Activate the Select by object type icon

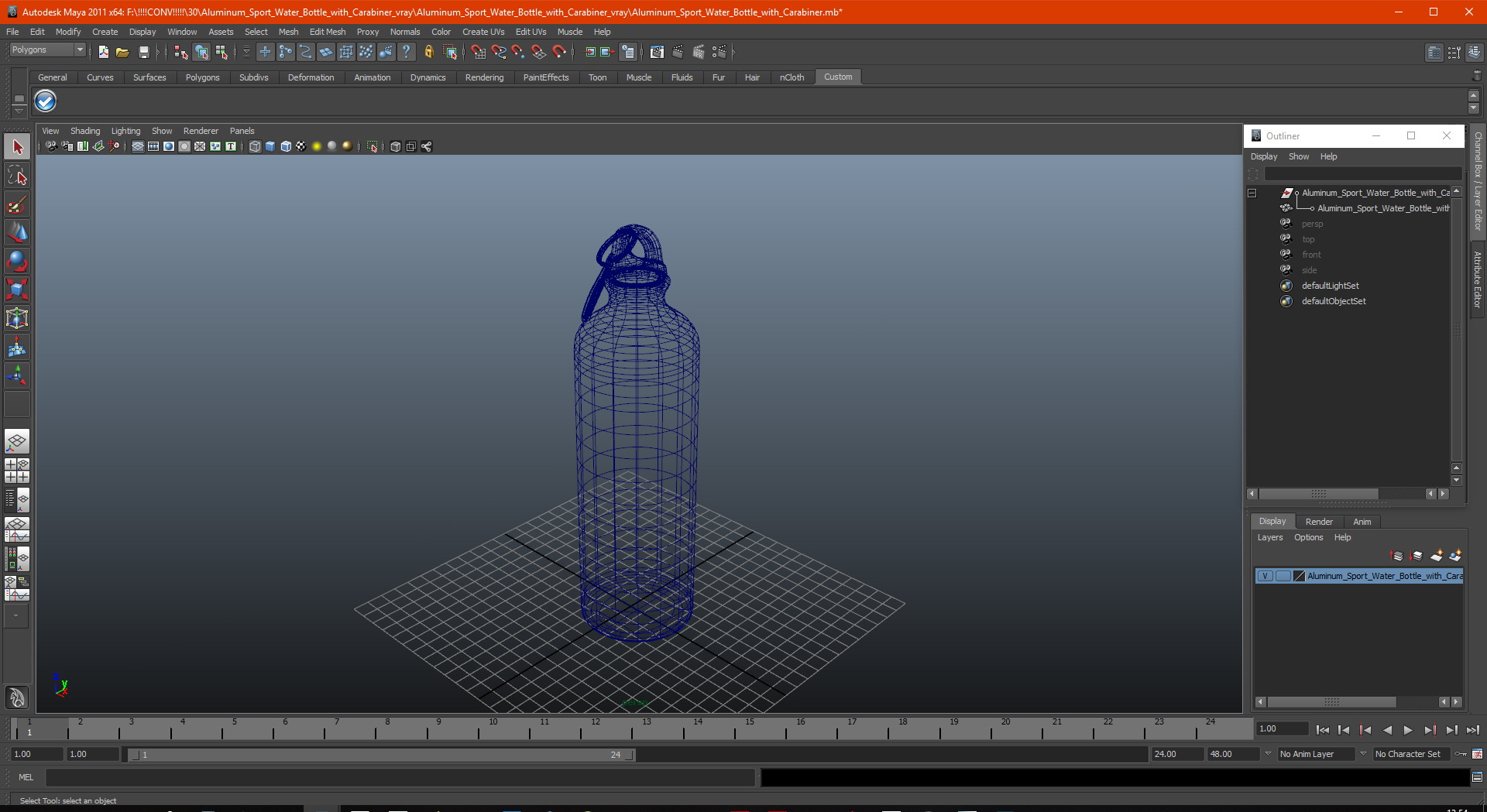click(x=201, y=52)
